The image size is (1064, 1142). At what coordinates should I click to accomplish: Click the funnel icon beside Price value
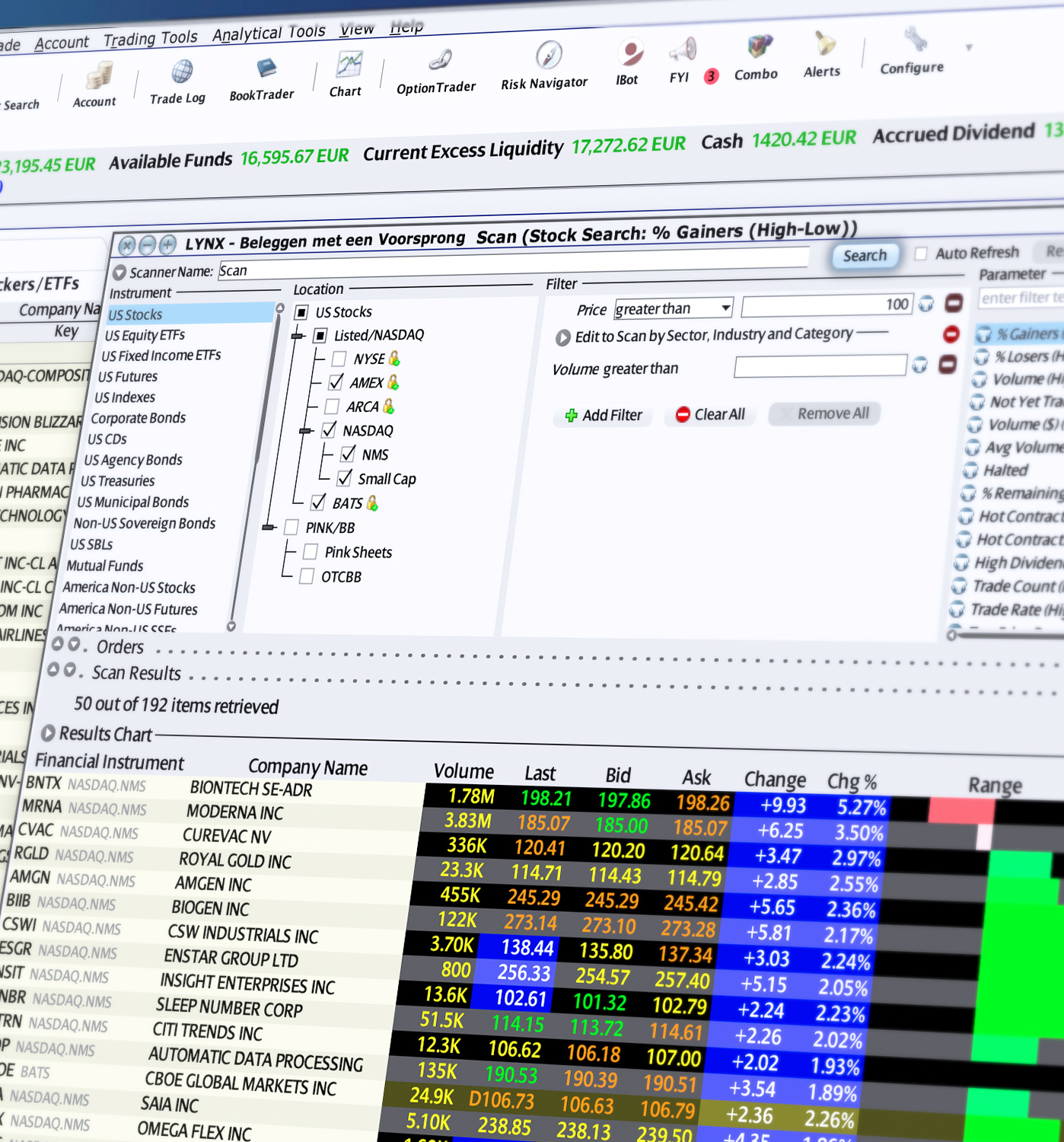926,304
